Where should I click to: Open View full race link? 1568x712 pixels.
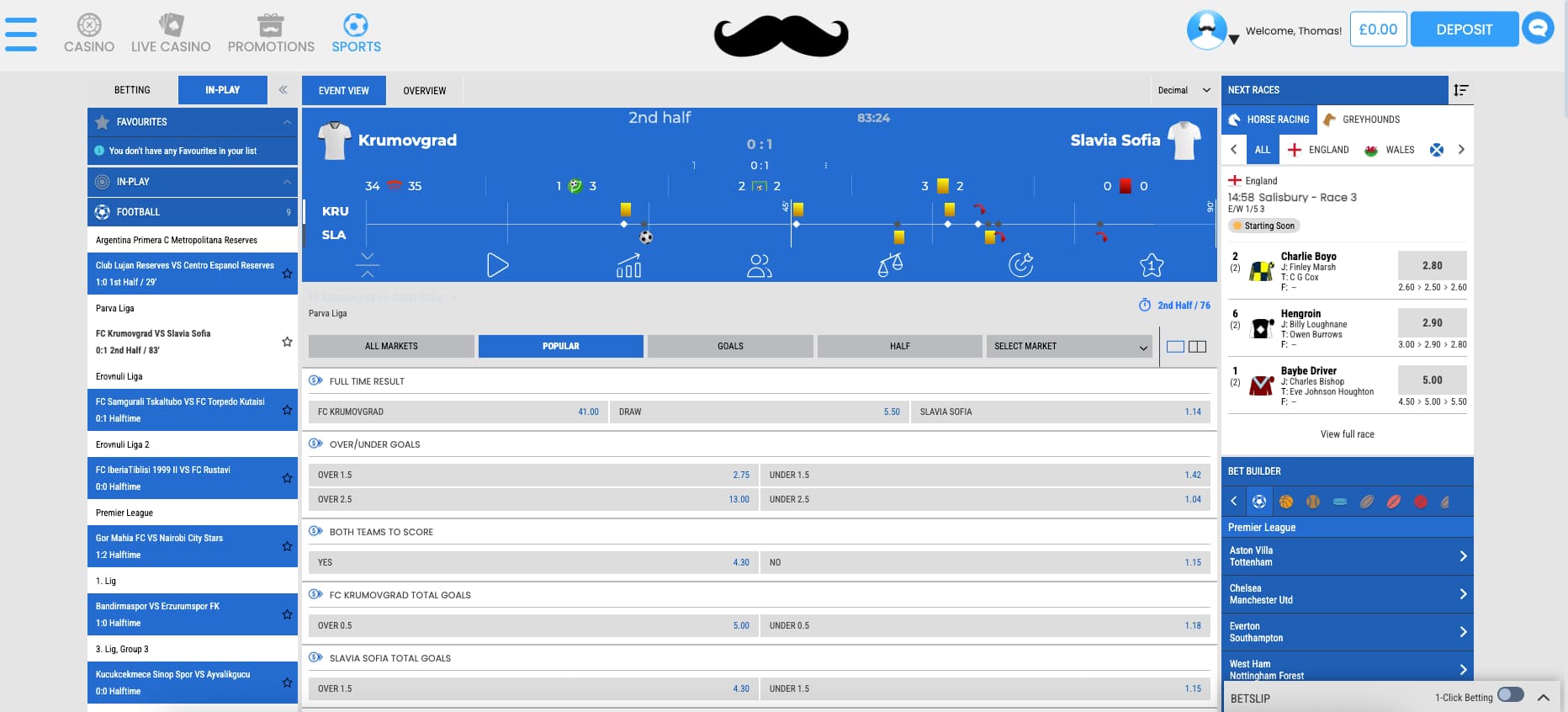[1347, 434]
